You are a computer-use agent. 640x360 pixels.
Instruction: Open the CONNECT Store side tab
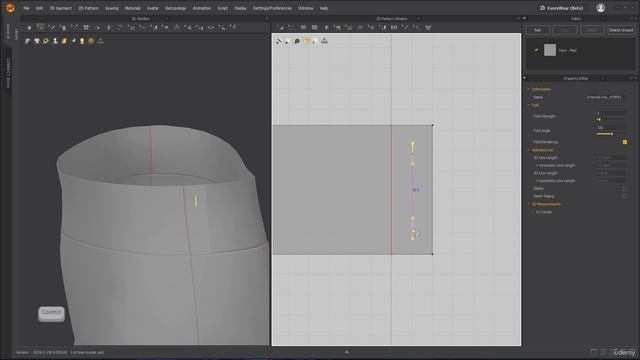[8, 73]
